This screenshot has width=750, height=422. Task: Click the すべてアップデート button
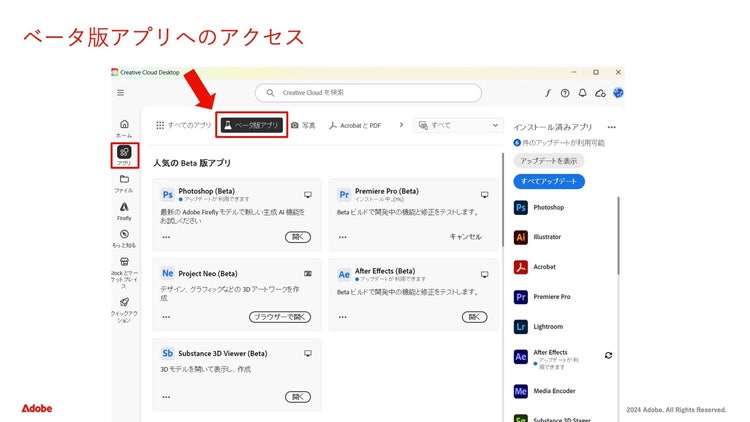pyautogui.click(x=549, y=181)
